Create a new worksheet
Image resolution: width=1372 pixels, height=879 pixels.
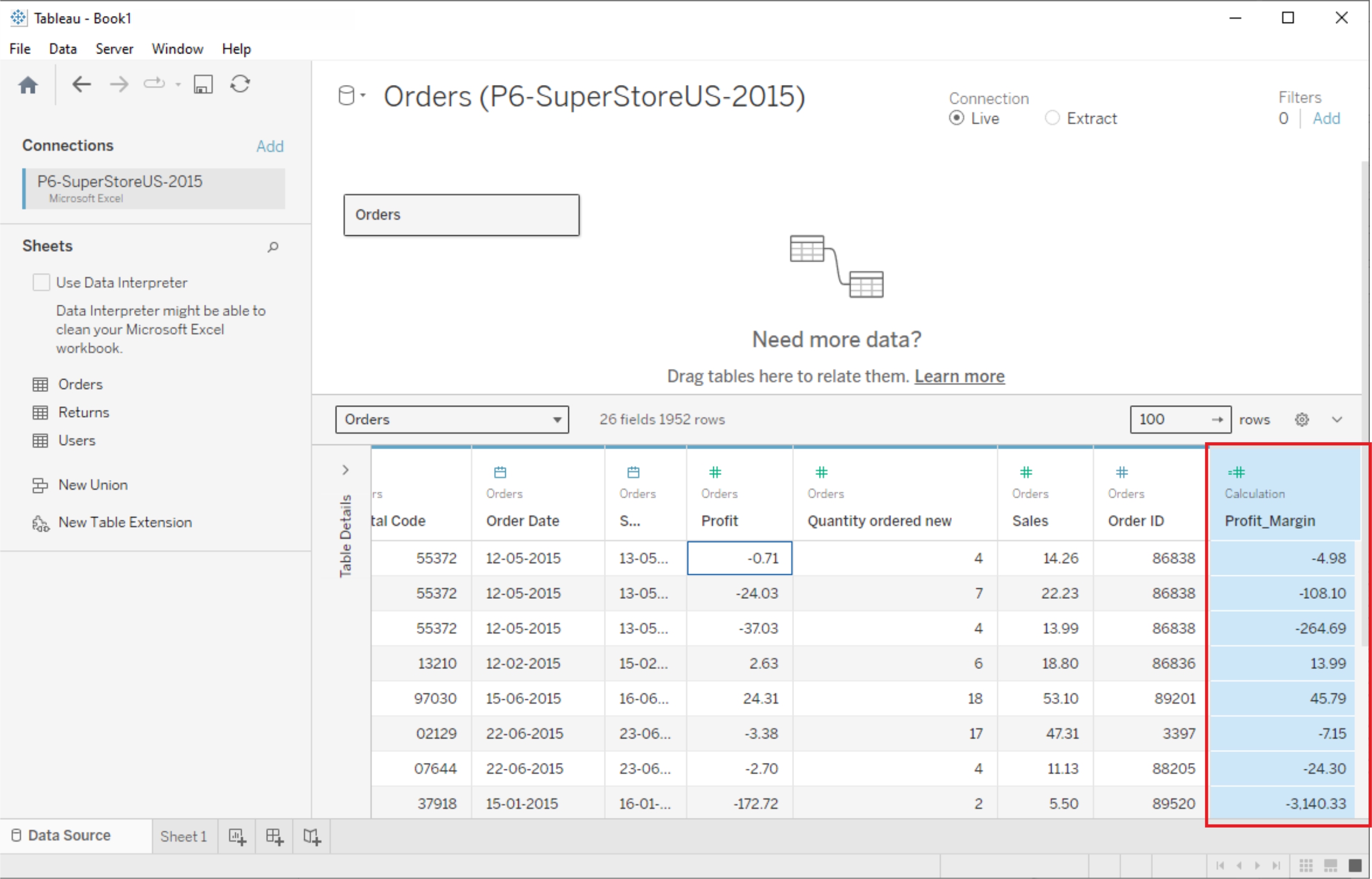pyautogui.click(x=237, y=837)
